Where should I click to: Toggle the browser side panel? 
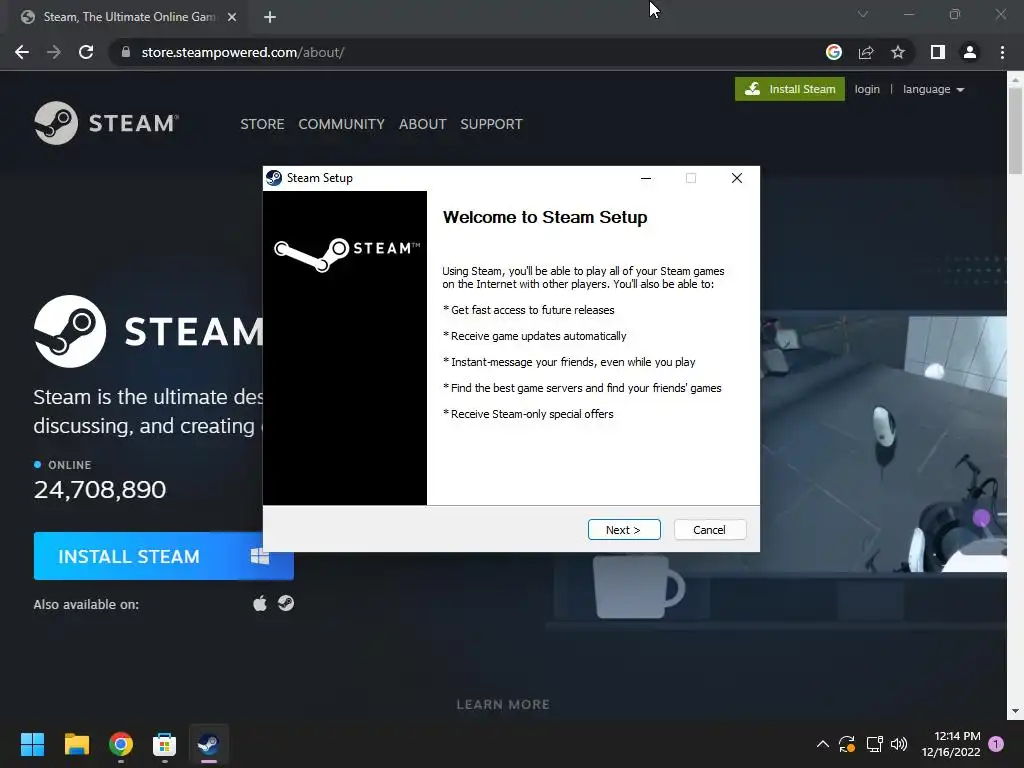pos(938,52)
